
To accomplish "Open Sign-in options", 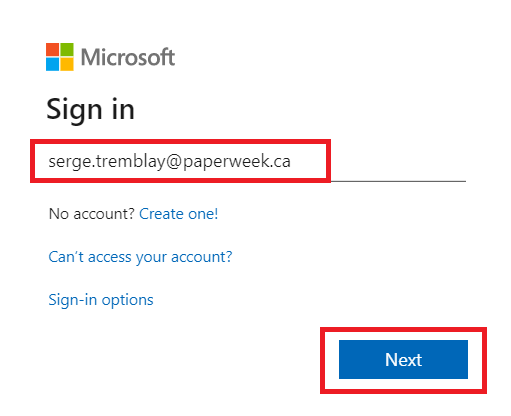I will tap(101, 300).
